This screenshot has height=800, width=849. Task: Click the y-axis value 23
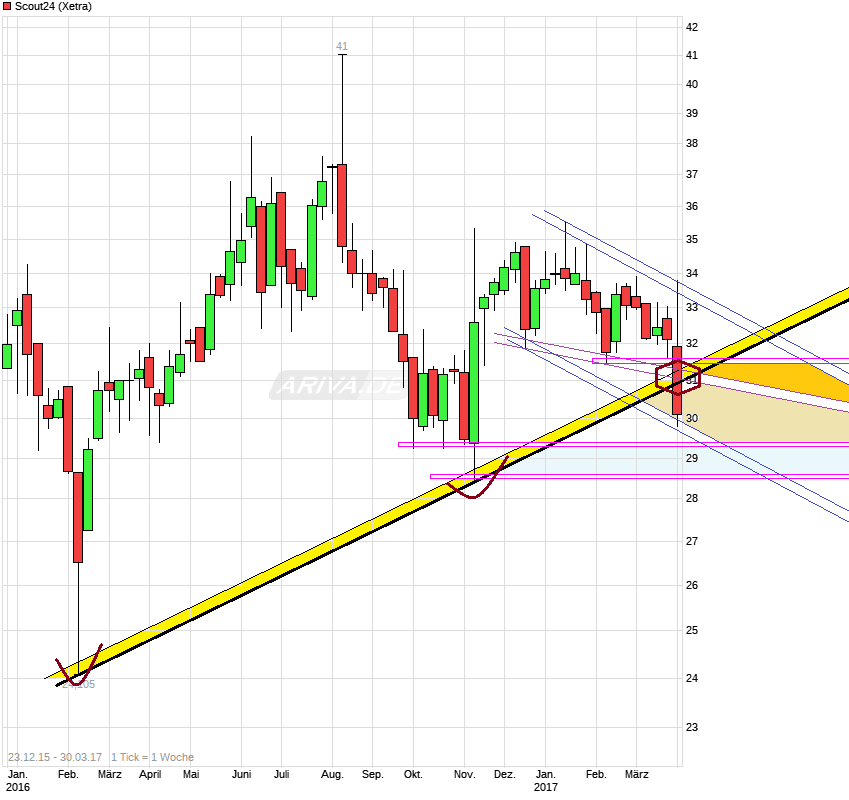pos(692,727)
